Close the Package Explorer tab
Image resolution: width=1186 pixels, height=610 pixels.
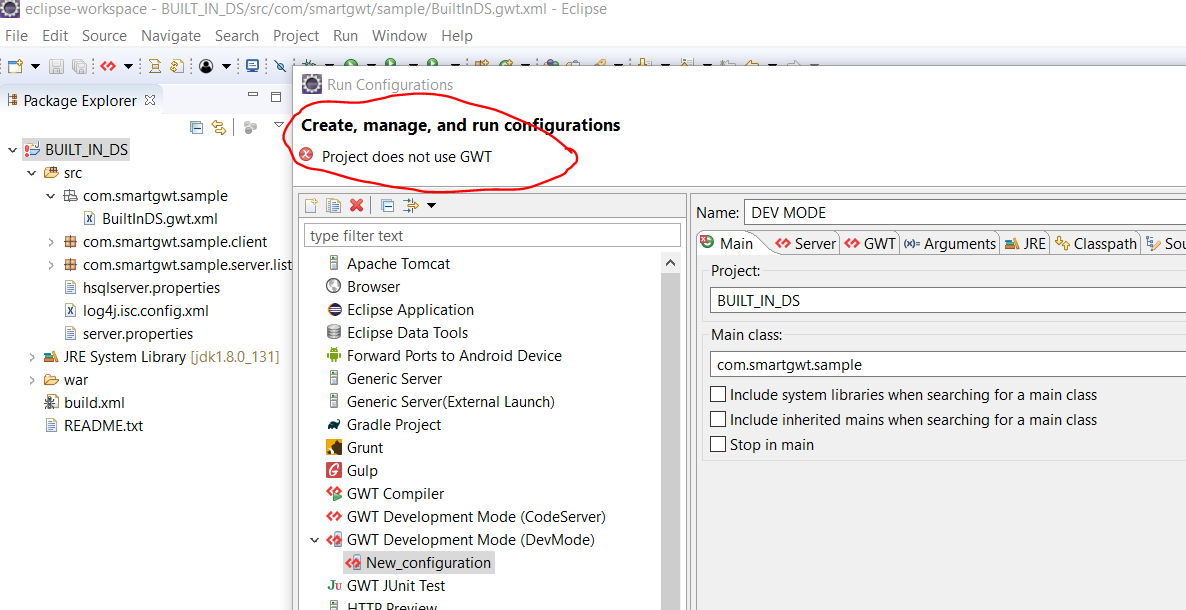(x=150, y=100)
